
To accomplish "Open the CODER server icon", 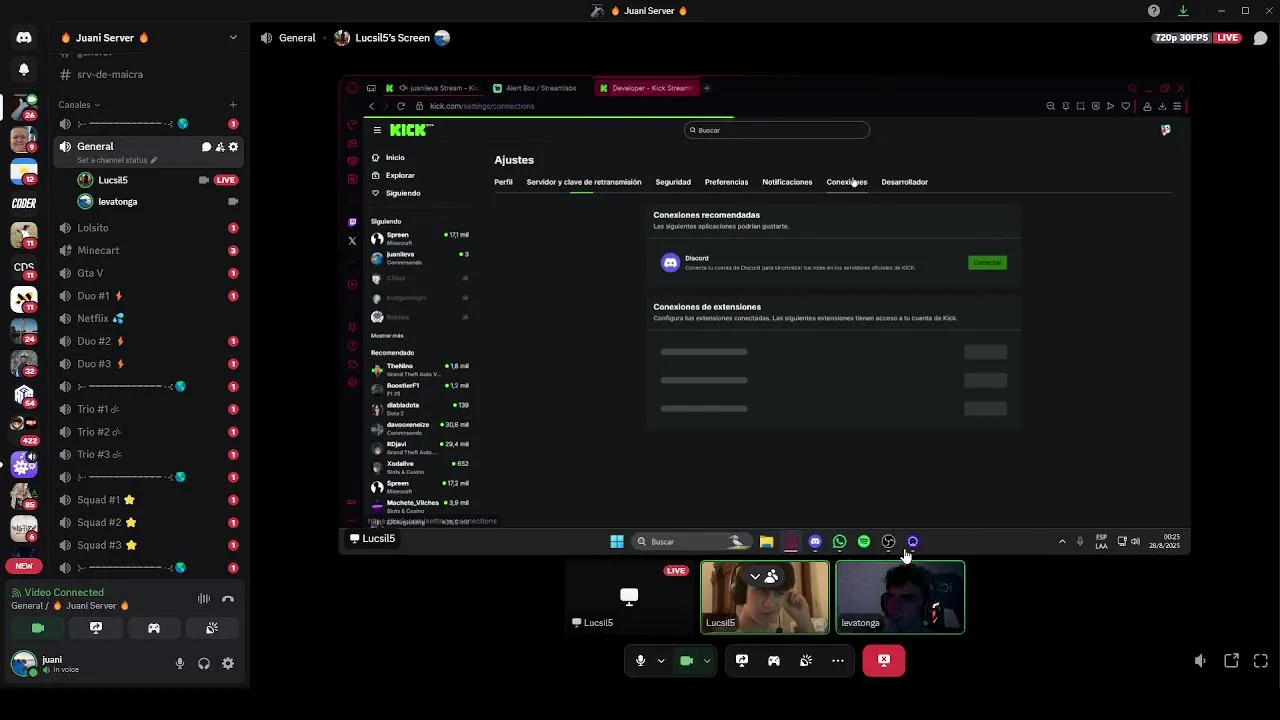I will 24,203.
